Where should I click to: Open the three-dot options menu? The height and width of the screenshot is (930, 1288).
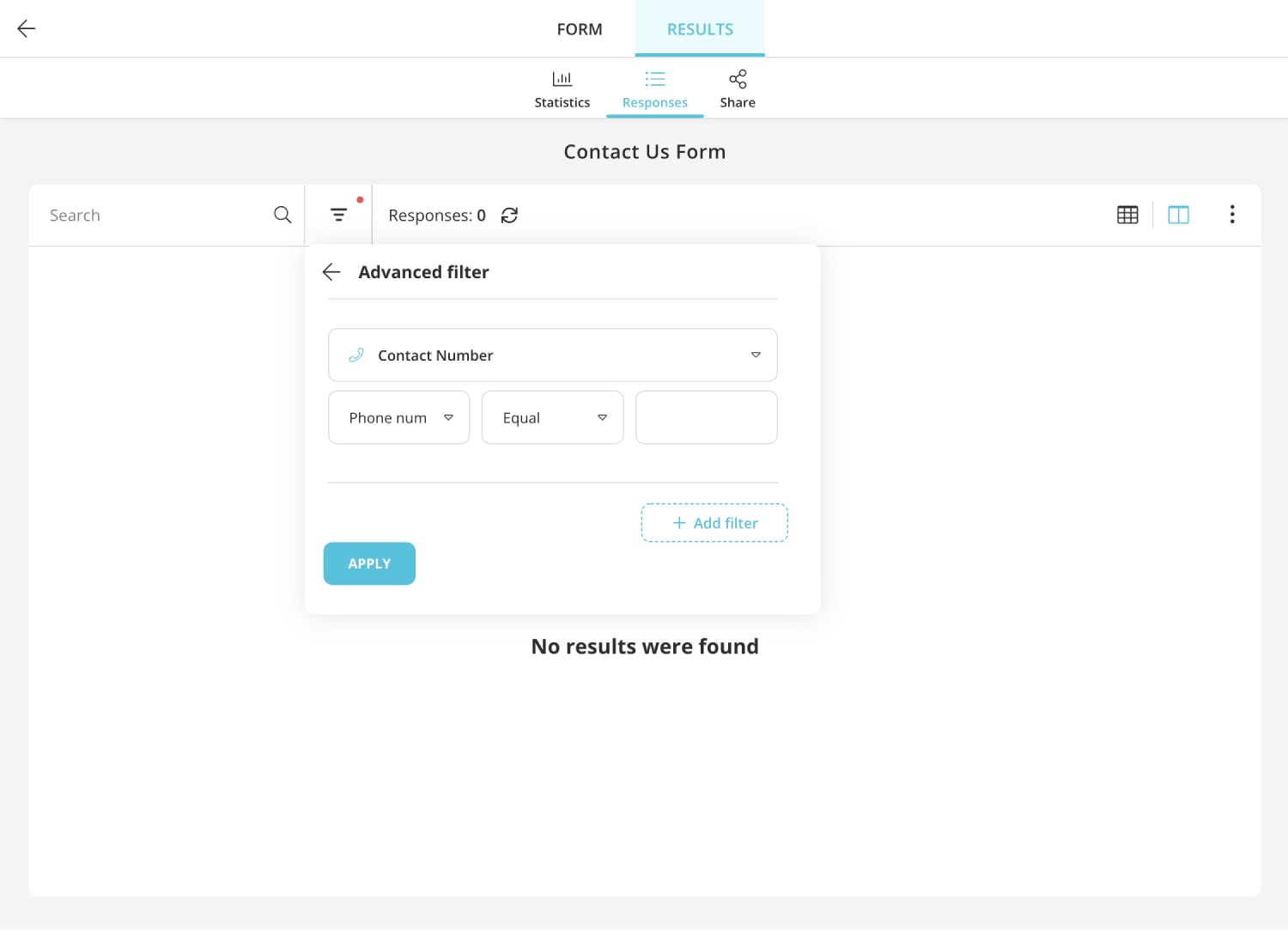[x=1232, y=214]
